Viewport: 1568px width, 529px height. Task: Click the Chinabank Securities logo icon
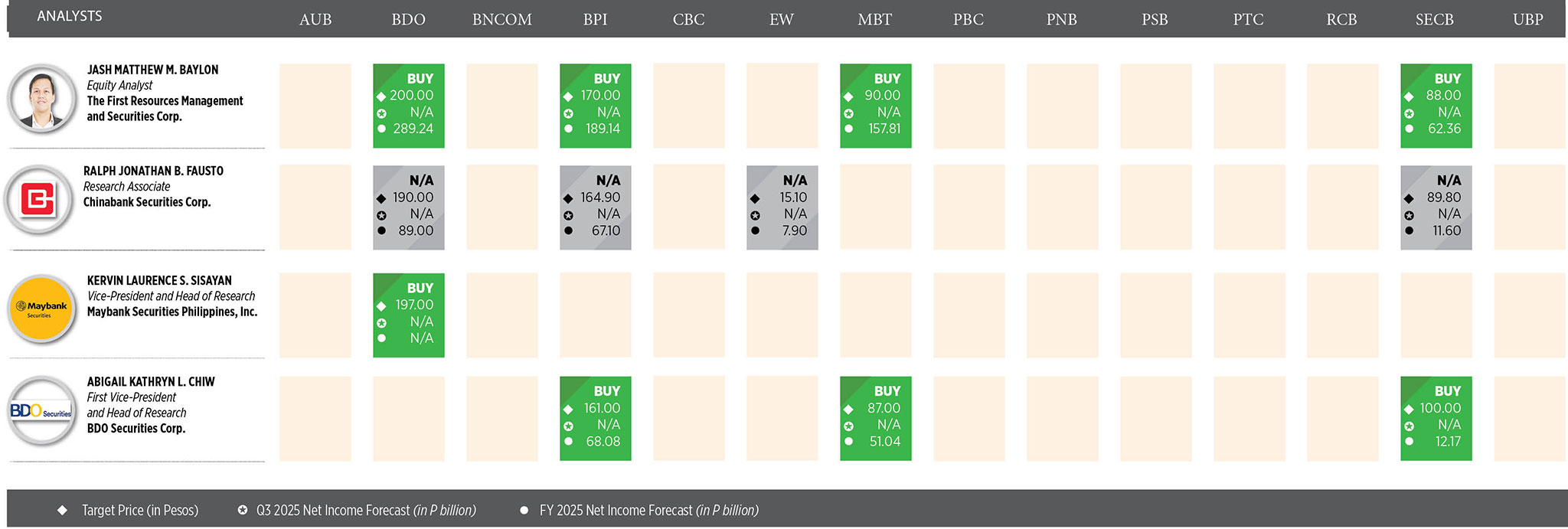pos(39,201)
